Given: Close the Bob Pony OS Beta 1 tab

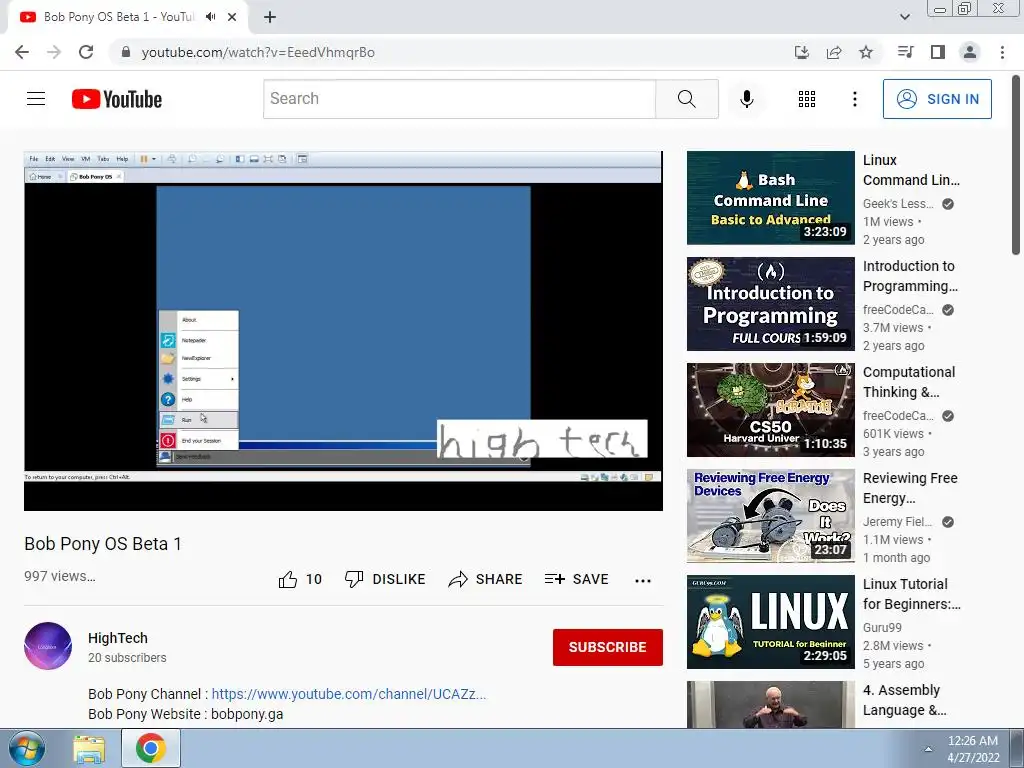Looking at the screenshot, I should (232, 17).
